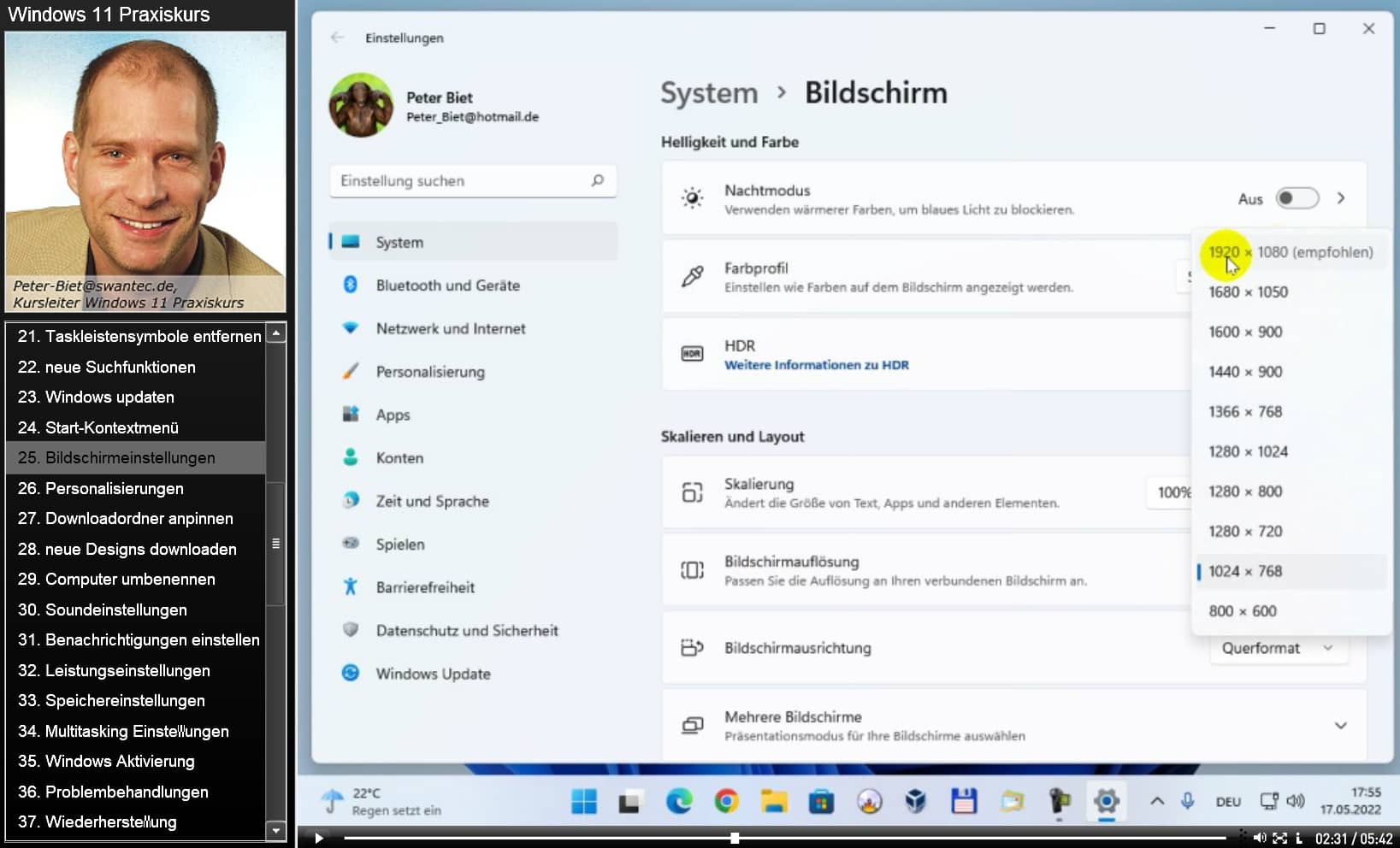The width and height of the screenshot is (1400, 848).
Task: Launch Microsoft Edge from the taskbar
Action: [679, 801]
